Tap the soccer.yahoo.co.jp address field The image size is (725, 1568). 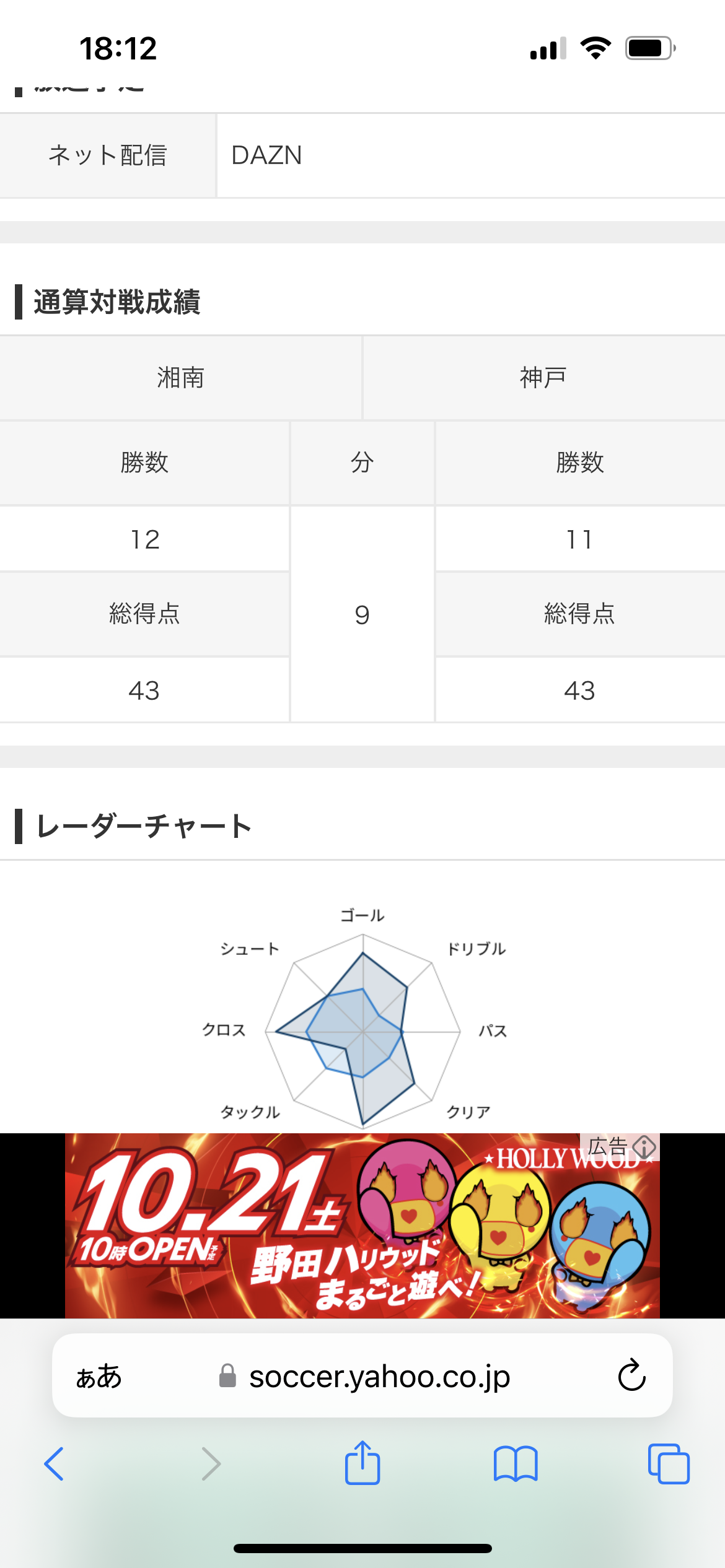tap(379, 1376)
